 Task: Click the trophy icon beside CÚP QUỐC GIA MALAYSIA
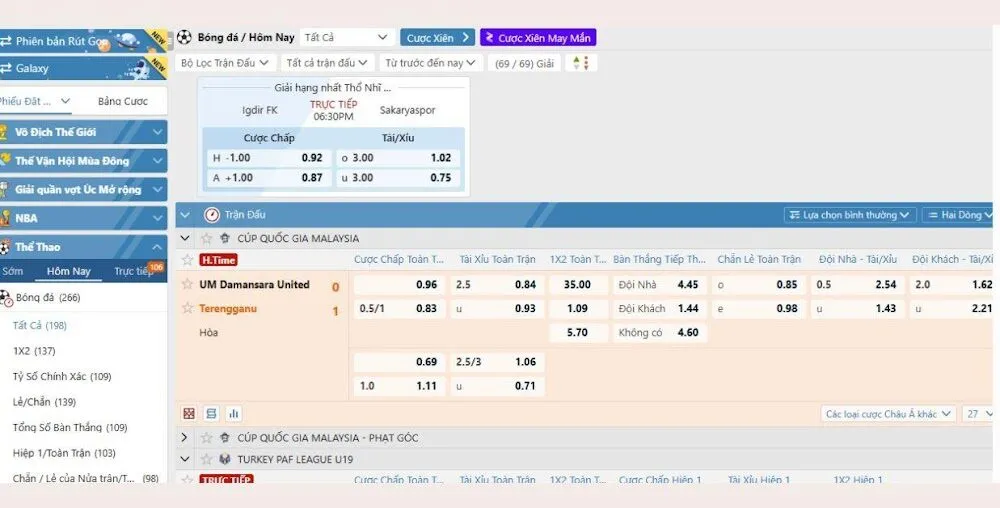pyautogui.click(x=225, y=239)
